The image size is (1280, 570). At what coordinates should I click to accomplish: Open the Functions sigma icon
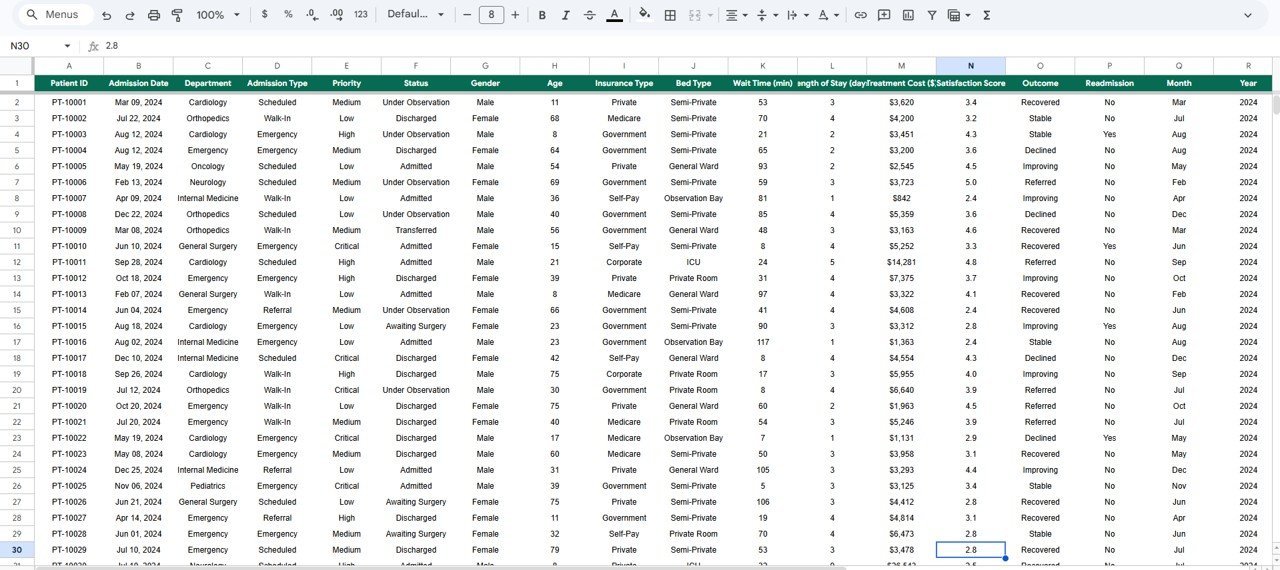[x=987, y=15]
